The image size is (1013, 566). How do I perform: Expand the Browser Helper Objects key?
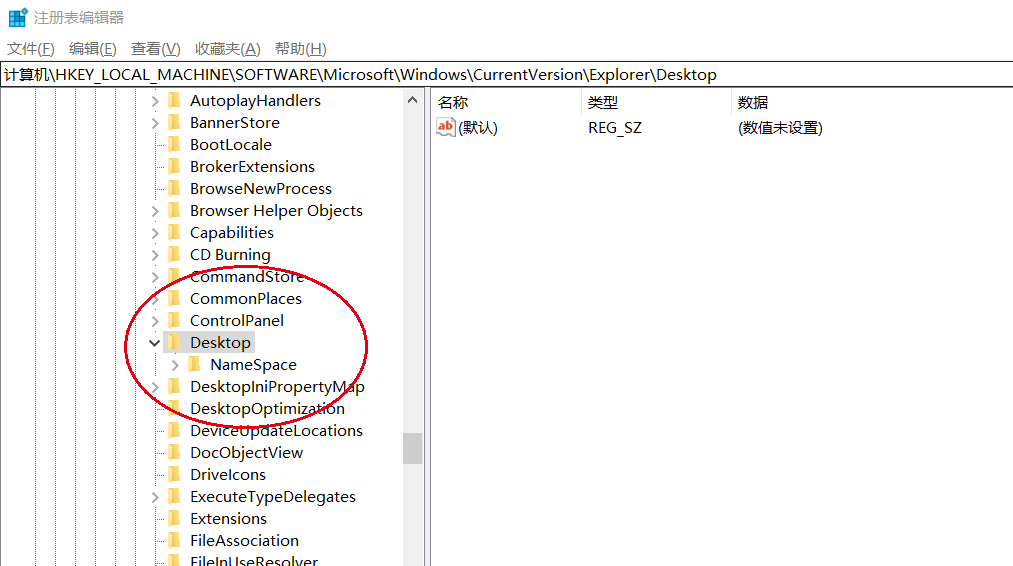(155, 211)
